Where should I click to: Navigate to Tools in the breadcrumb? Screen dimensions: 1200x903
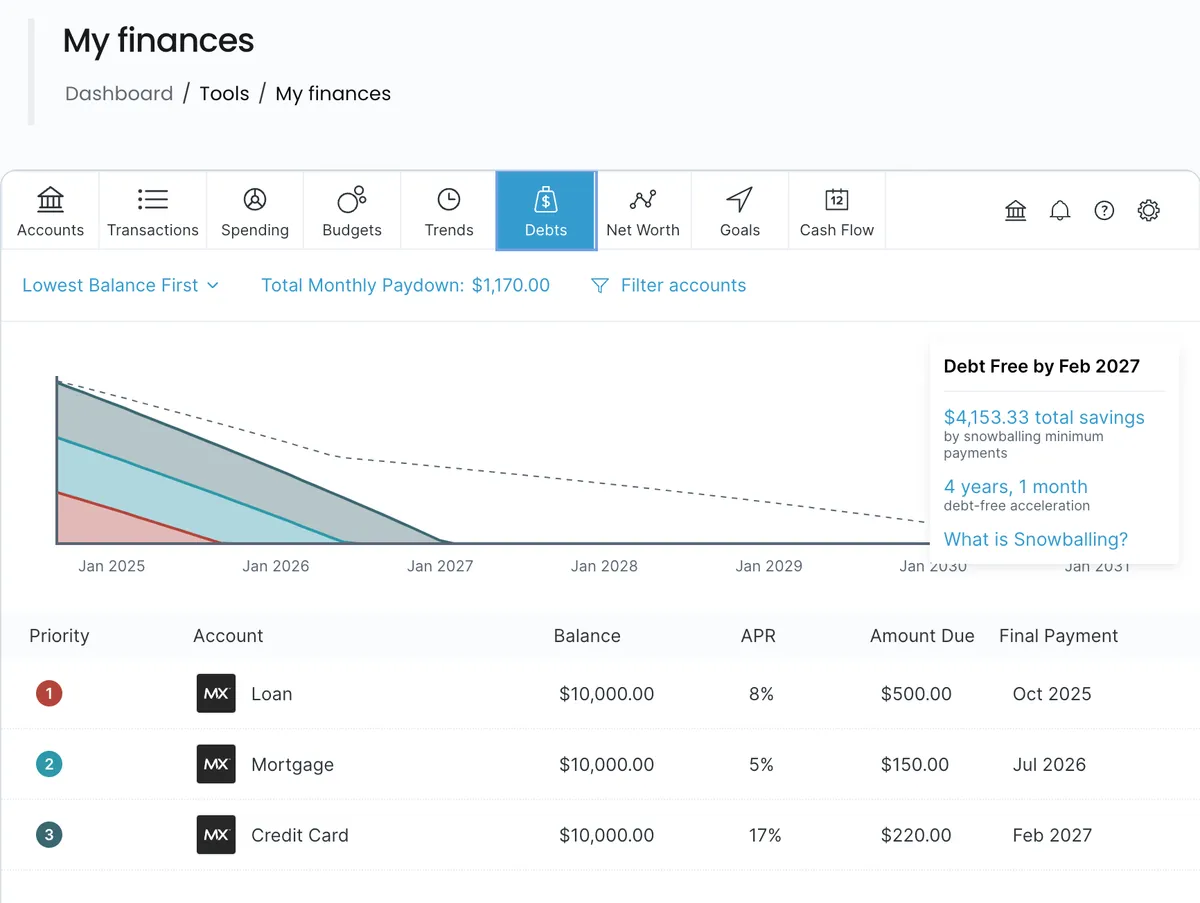pos(224,93)
